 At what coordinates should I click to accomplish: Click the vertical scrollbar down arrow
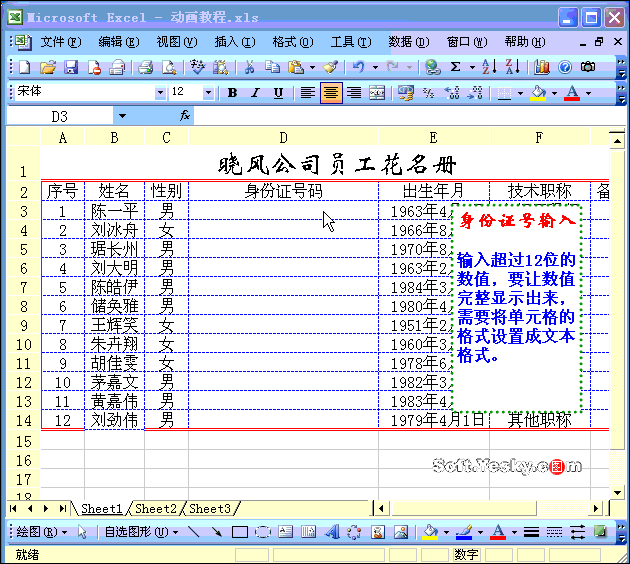click(x=617, y=492)
